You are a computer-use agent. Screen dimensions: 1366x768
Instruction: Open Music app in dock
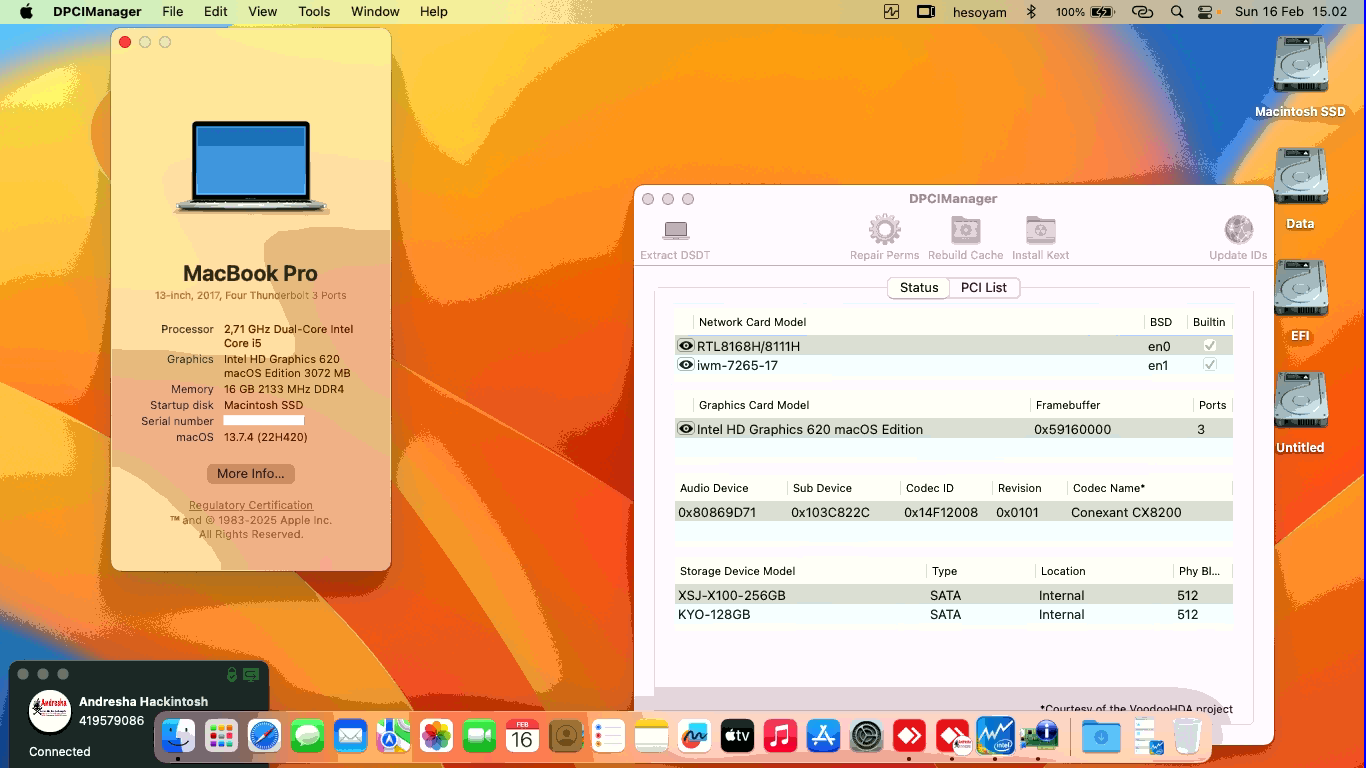click(780, 737)
